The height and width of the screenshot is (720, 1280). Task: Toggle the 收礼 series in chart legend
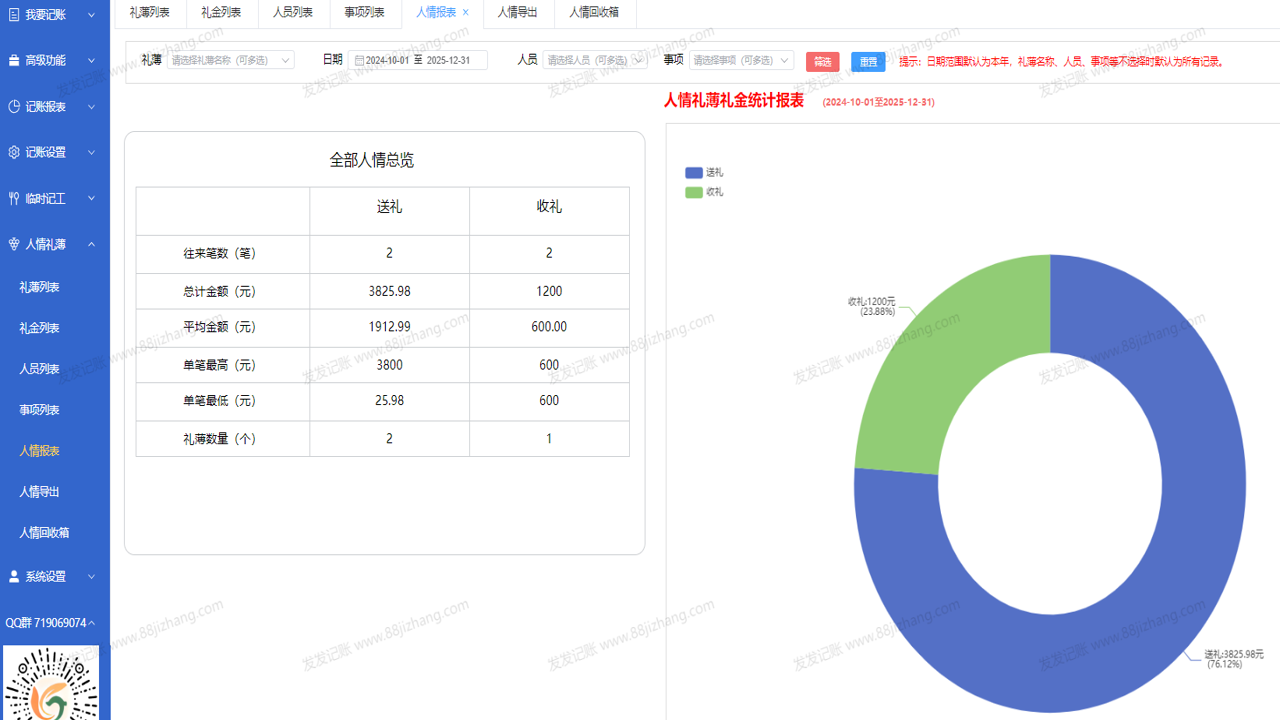[x=704, y=192]
